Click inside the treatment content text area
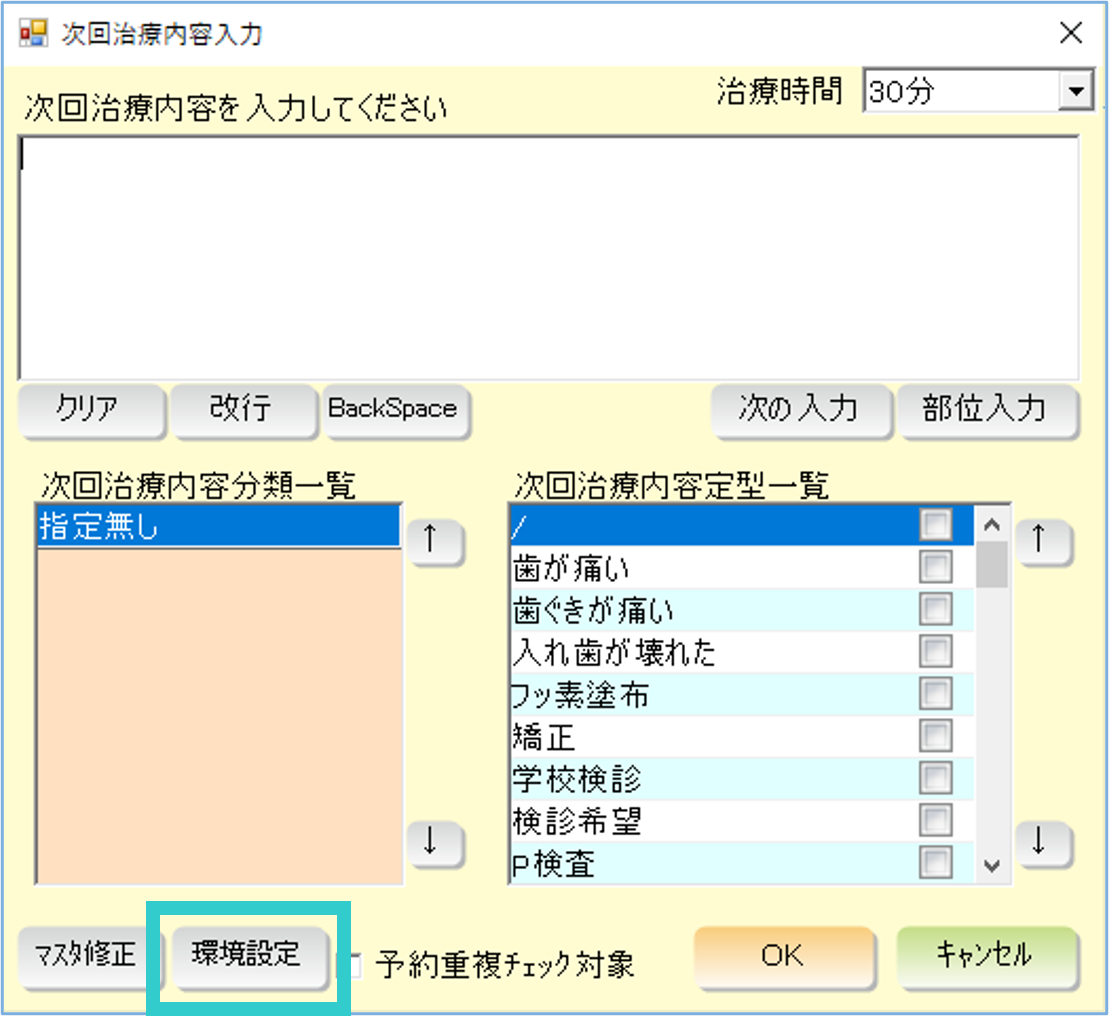The width and height of the screenshot is (1109, 1016). click(x=548, y=258)
